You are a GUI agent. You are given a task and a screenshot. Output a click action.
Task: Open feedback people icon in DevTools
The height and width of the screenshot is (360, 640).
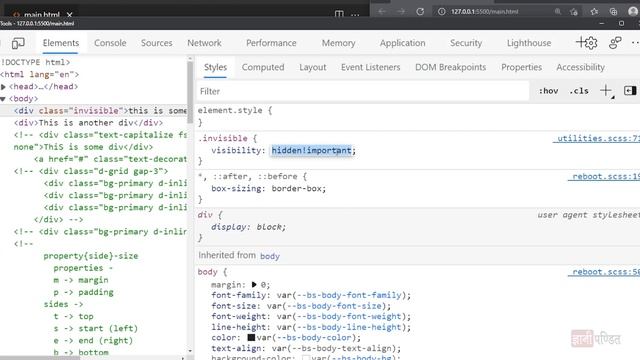(615, 43)
